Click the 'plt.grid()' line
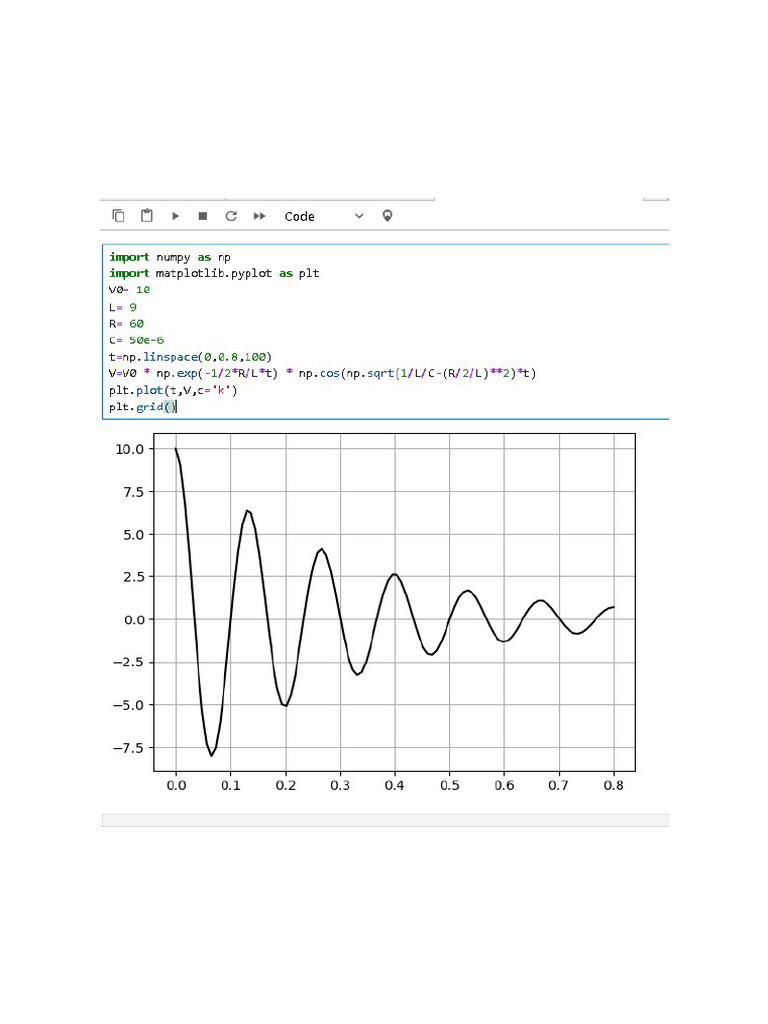The height and width of the screenshot is (1024, 768). [x=142, y=407]
